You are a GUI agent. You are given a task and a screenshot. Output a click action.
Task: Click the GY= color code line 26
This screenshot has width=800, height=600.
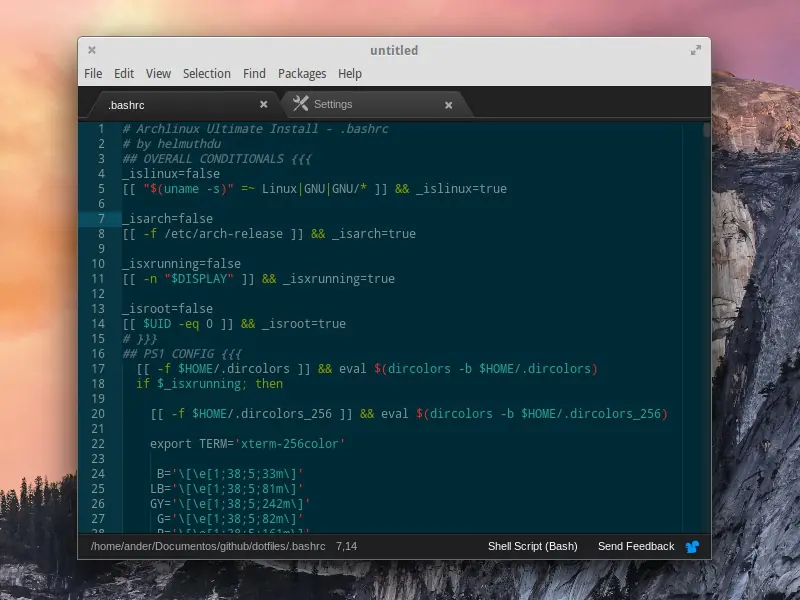pyautogui.click(x=230, y=504)
